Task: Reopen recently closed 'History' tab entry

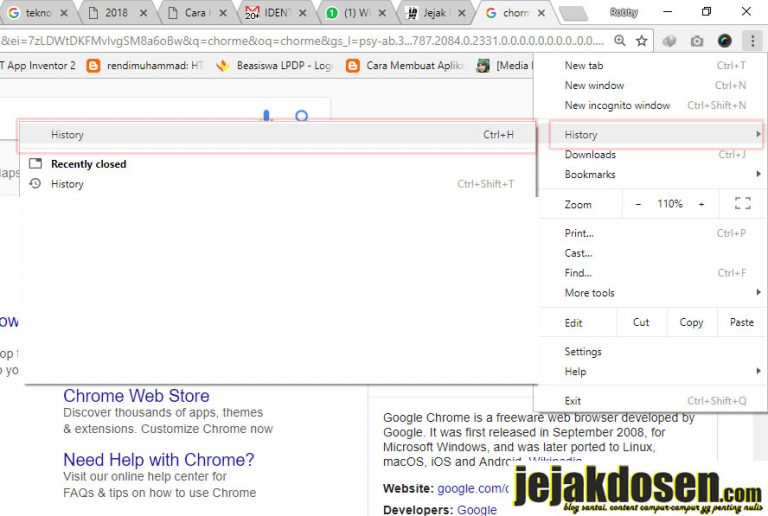Action: tap(278, 184)
